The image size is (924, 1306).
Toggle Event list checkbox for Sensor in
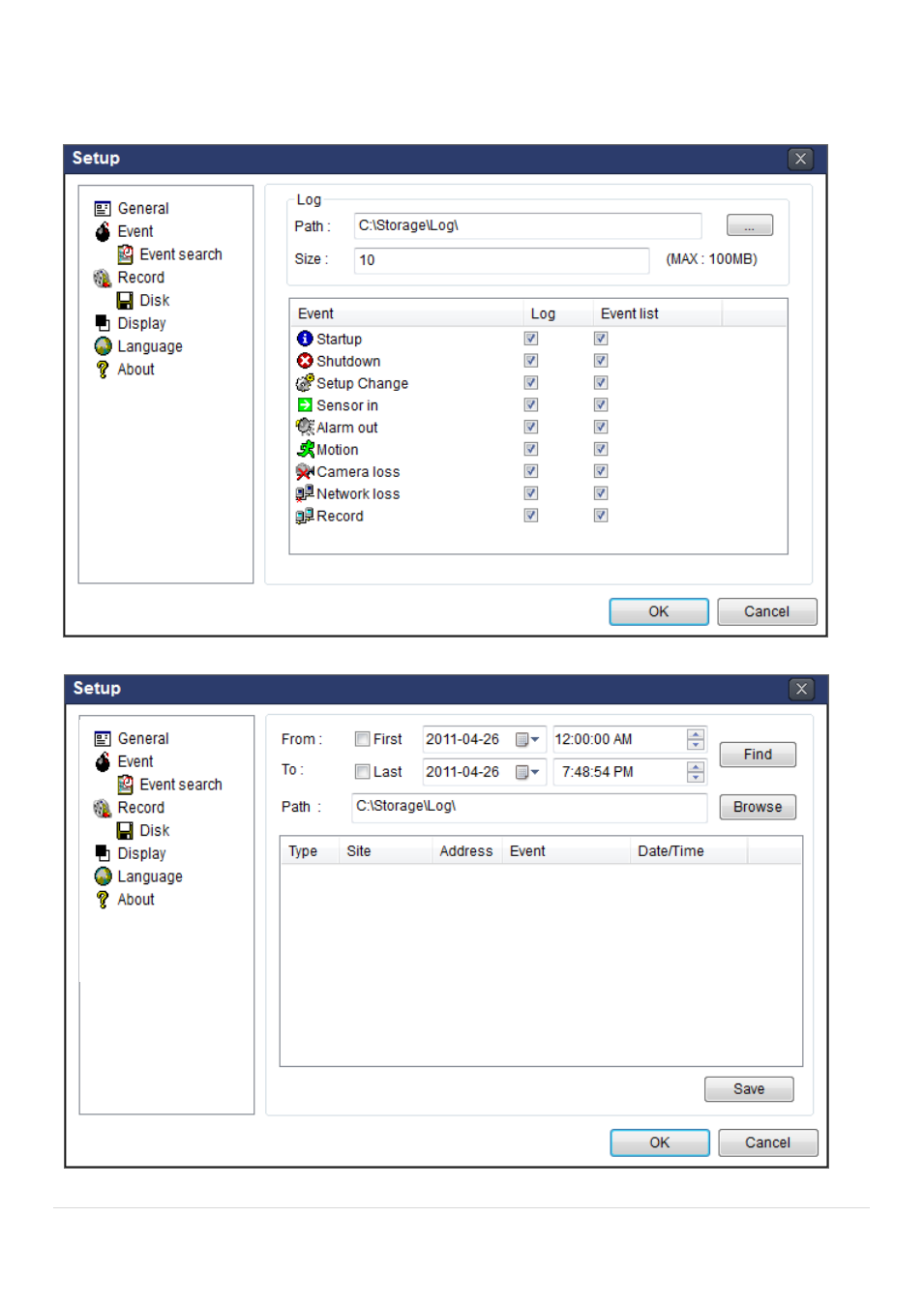click(x=601, y=405)
